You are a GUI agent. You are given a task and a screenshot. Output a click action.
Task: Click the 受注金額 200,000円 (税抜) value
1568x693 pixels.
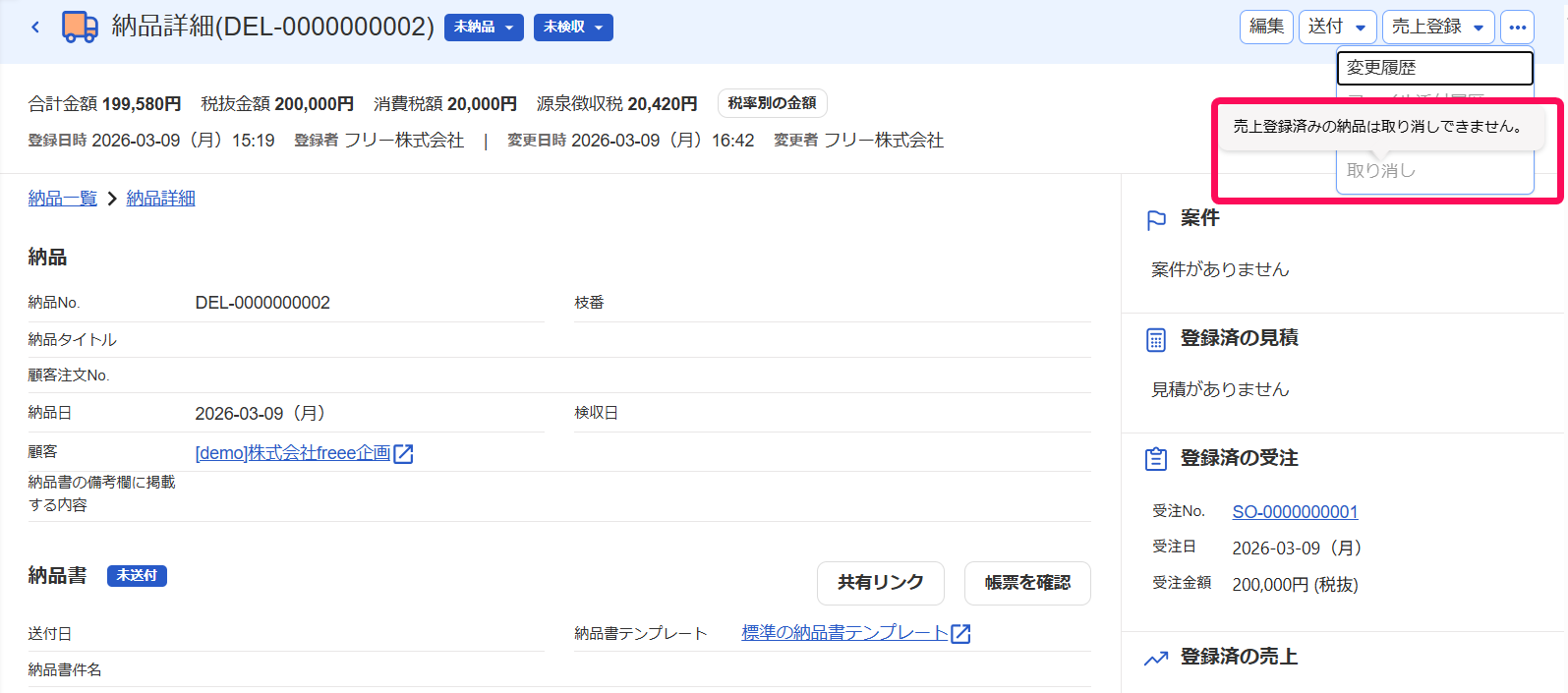click(1295, 585)
